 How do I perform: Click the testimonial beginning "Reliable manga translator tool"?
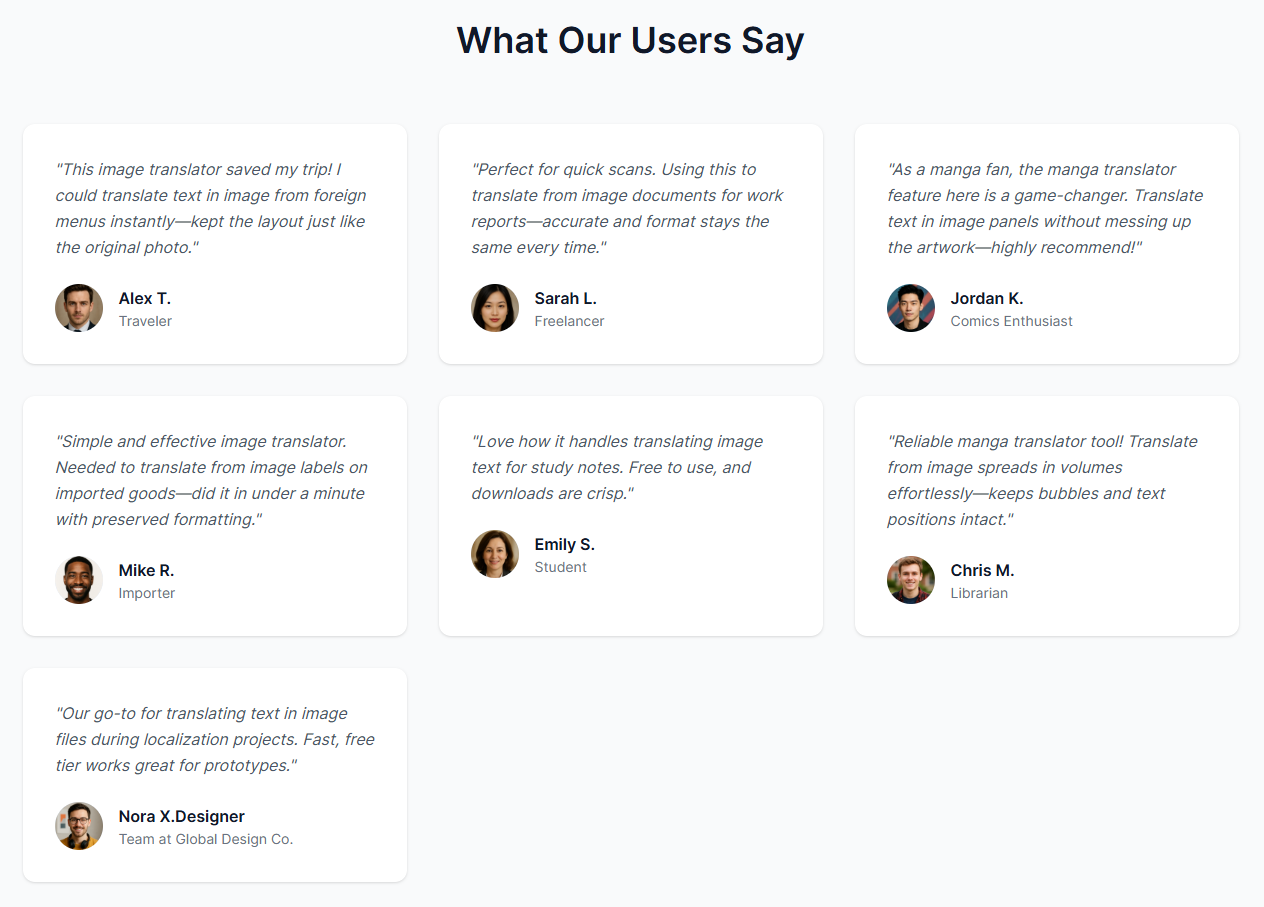pyautogui.click(x=1042, y=480)
